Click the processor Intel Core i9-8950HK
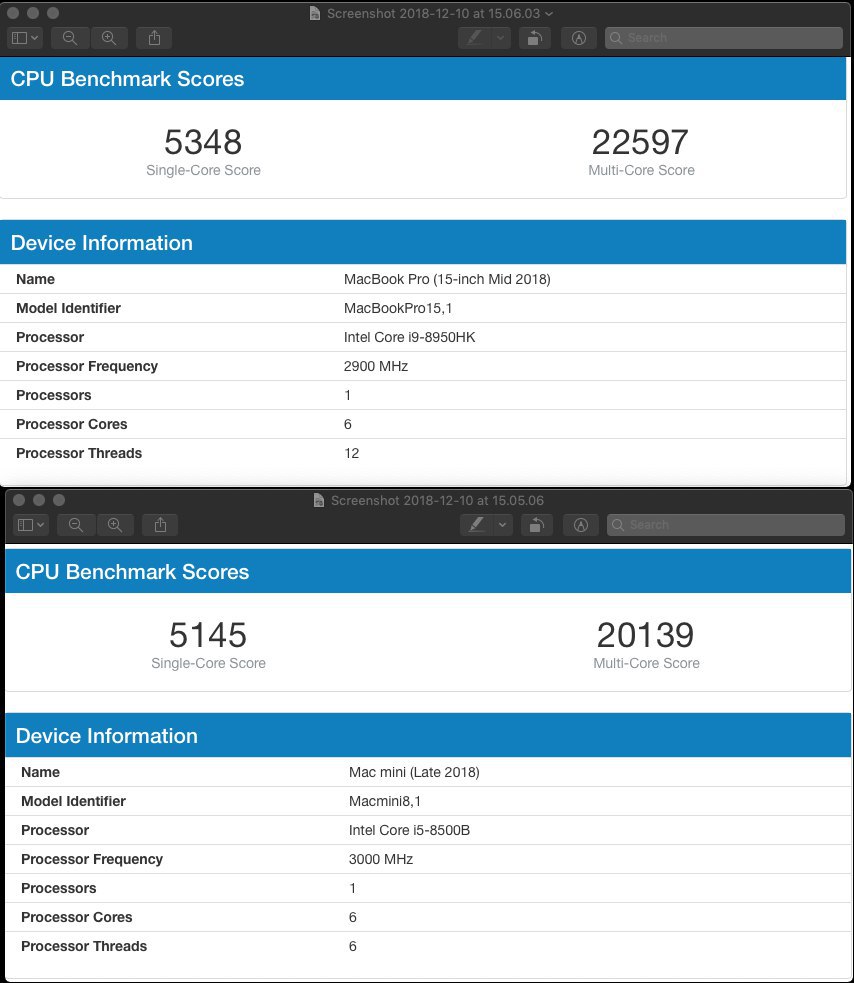854x983 pixels. click(409, 337)
